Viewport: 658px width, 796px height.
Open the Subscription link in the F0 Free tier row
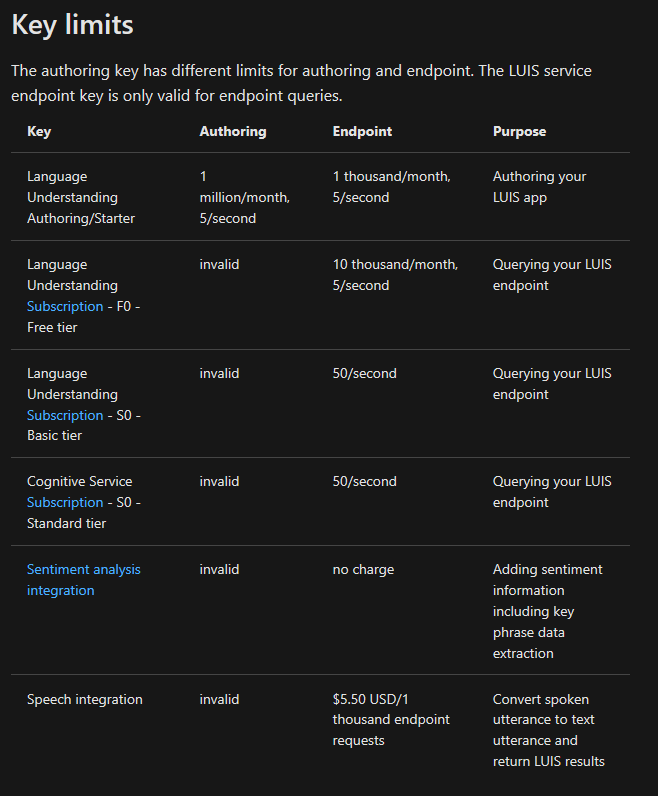65,306
